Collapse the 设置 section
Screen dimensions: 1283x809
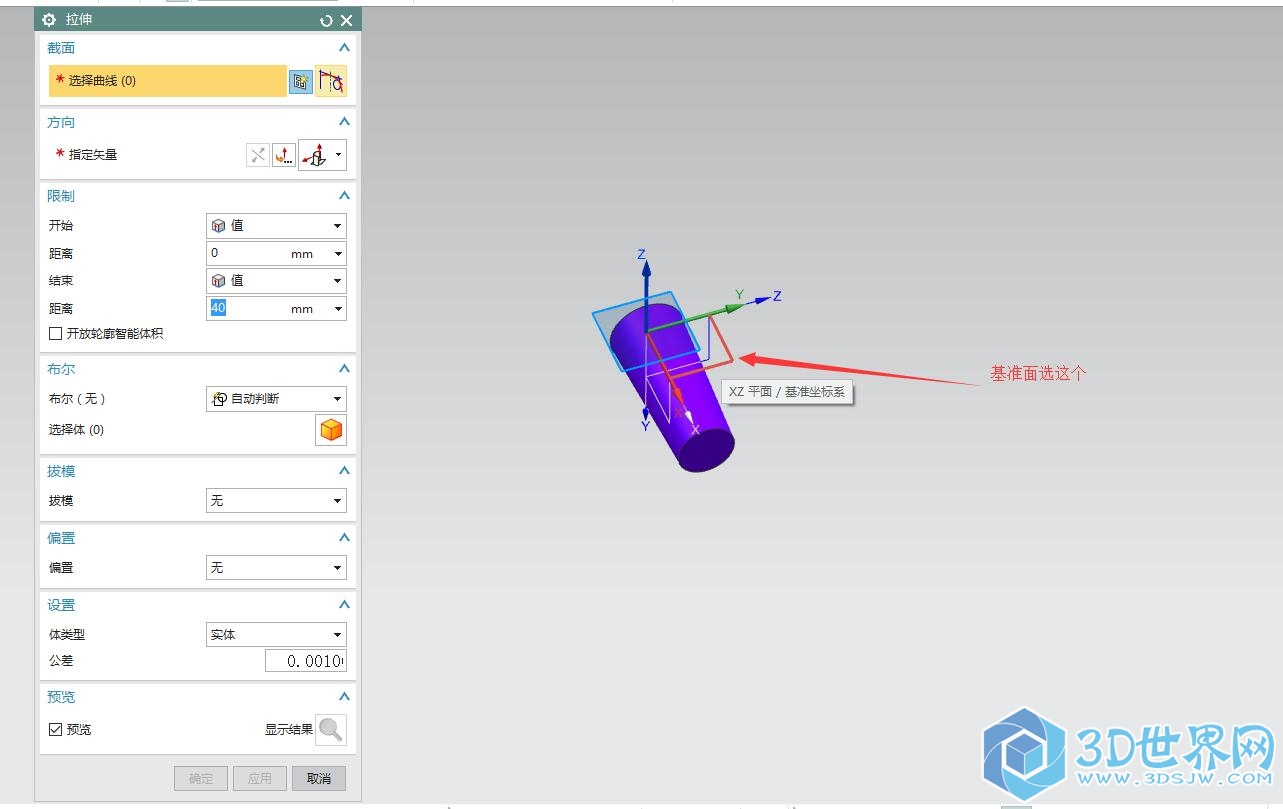[344, 605]
